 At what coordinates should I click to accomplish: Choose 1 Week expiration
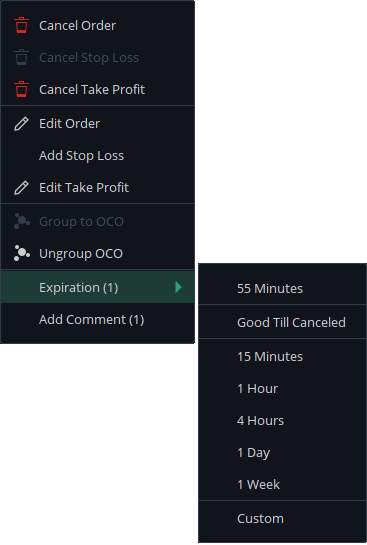[x=282, y=485]
